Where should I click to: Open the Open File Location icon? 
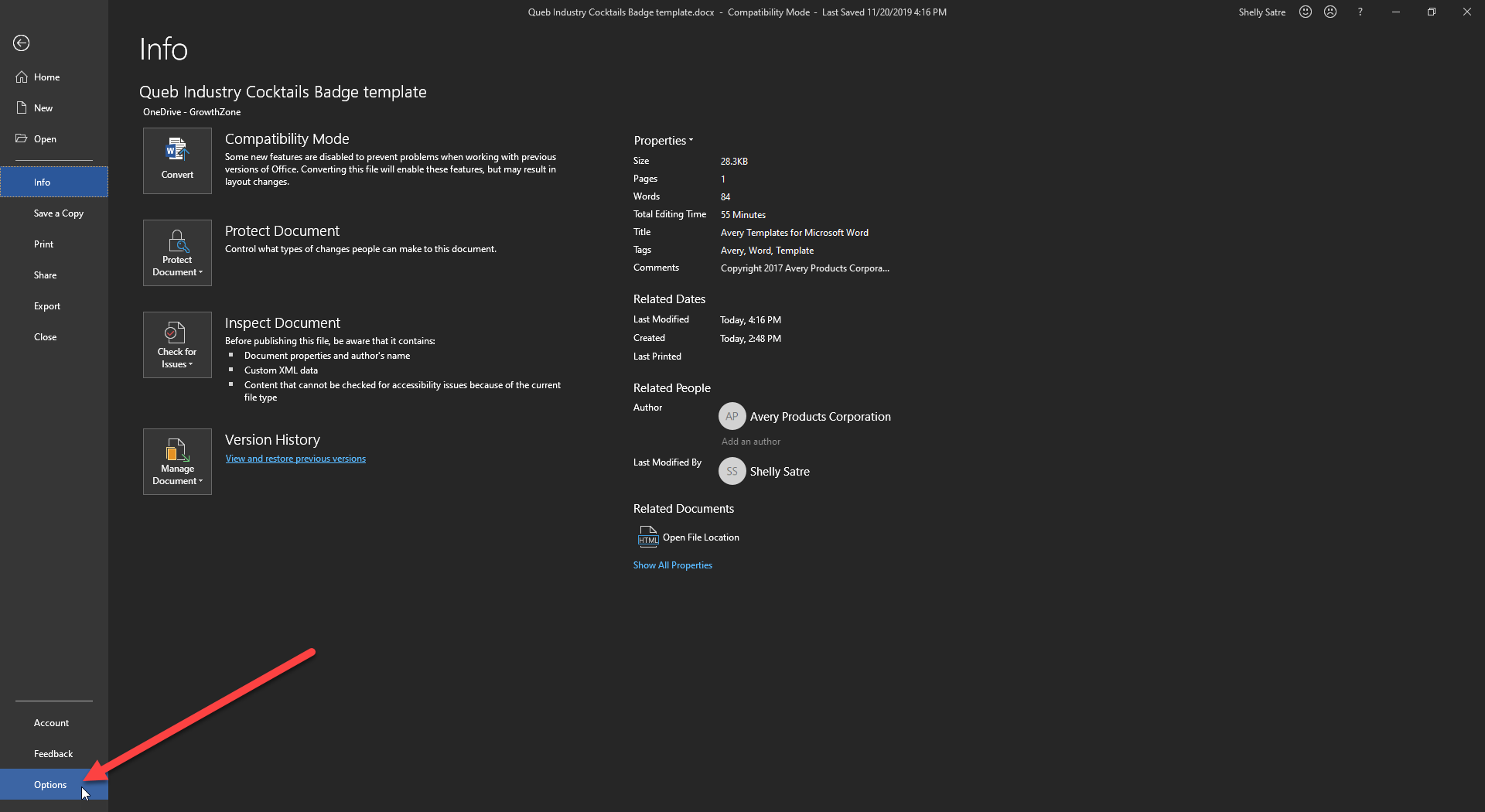point(647,537)
